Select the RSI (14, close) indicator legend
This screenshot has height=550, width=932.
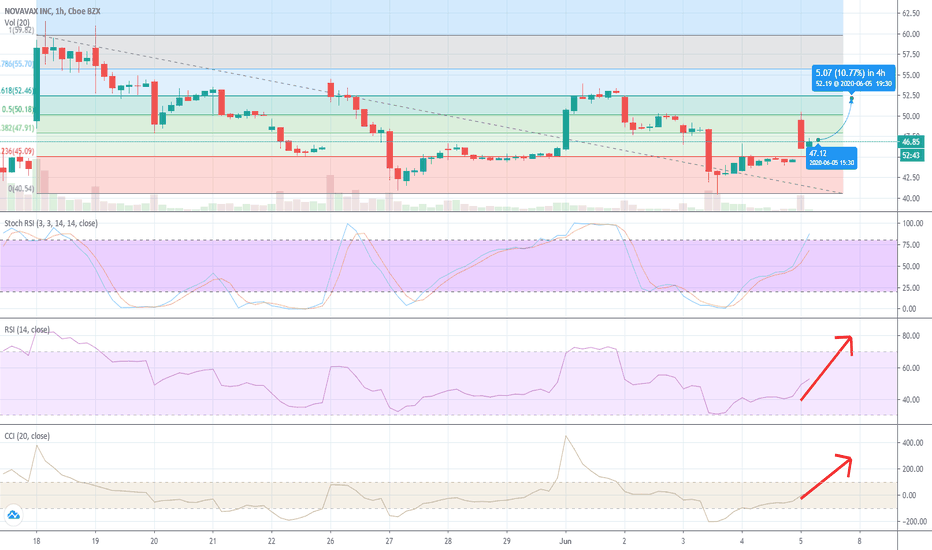tap(27, 330)
